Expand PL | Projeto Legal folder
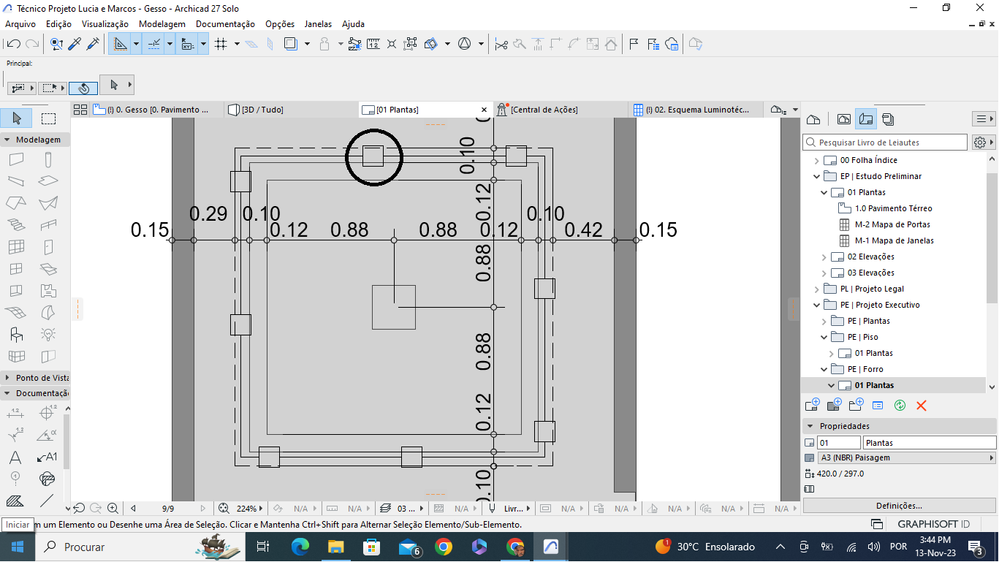The image size is (999, 562). [x=817, y=289]
